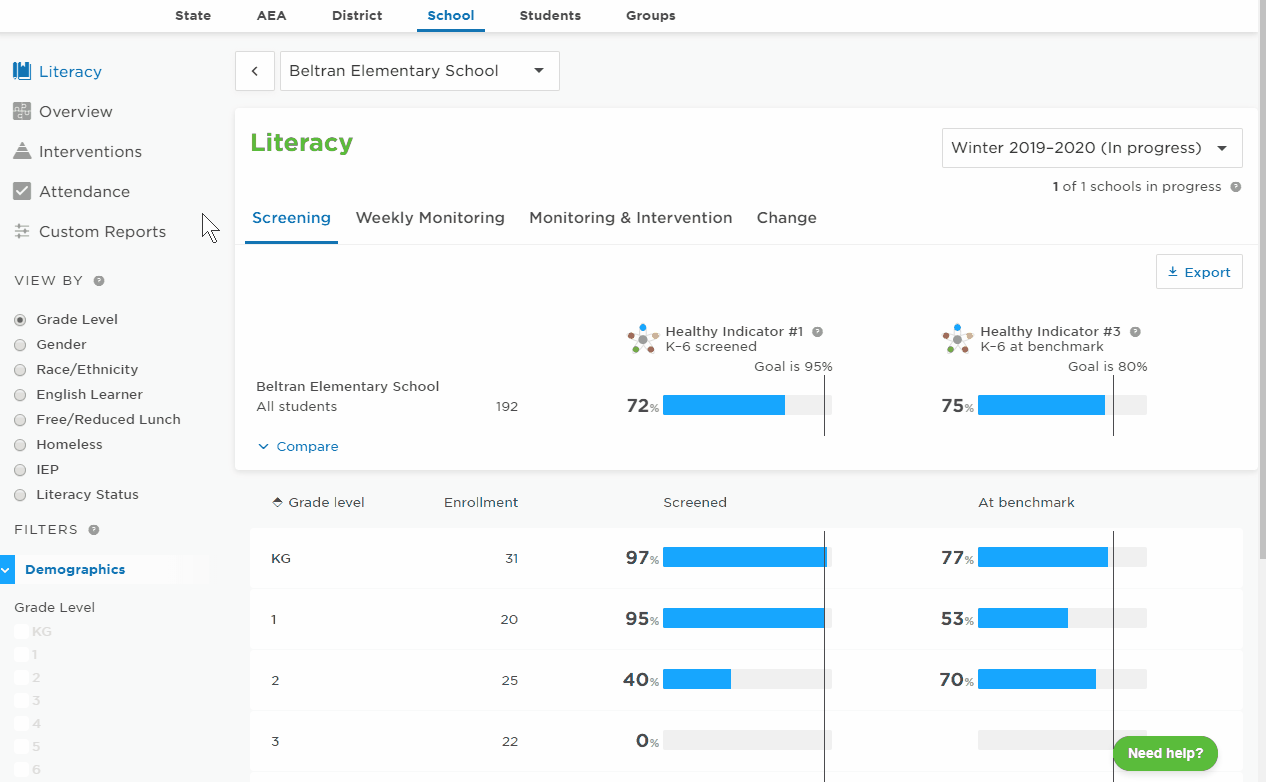This screenshot has height=782, width=1266.
Task: Click the Overview puzzle icon
Action: pyautogui.click(x=22, y=111)
